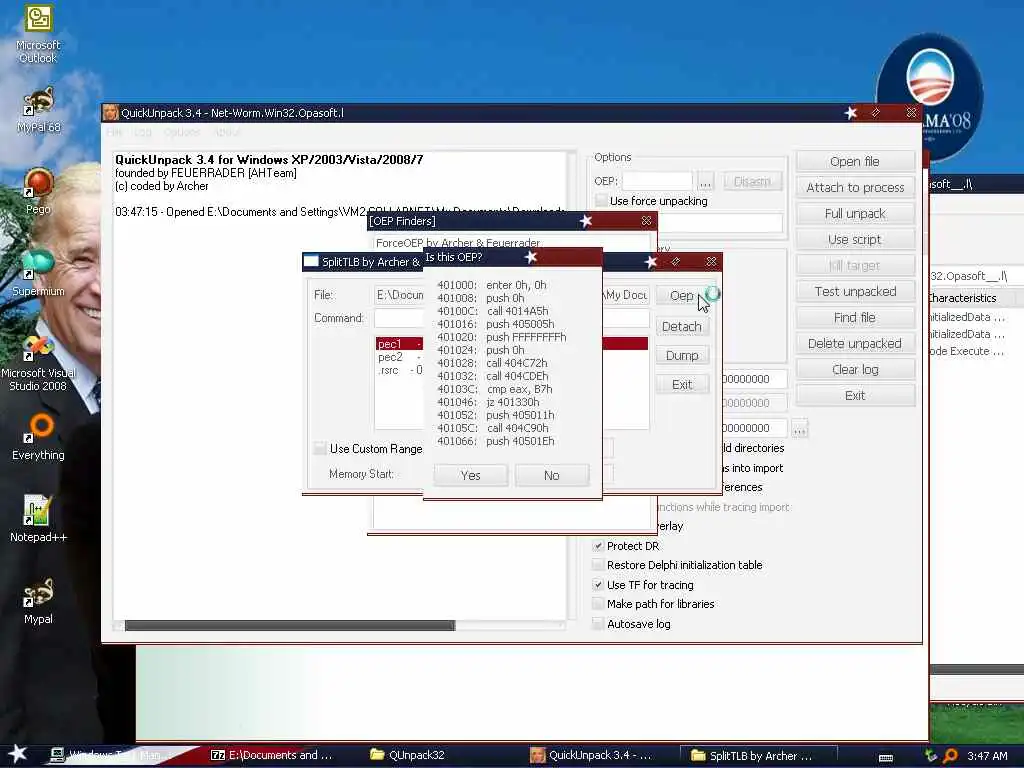Click the Command input field in SplitTLB
The width and height of the screenshot is (1024, 768).
pyautogui.click(x=511, y=318)
